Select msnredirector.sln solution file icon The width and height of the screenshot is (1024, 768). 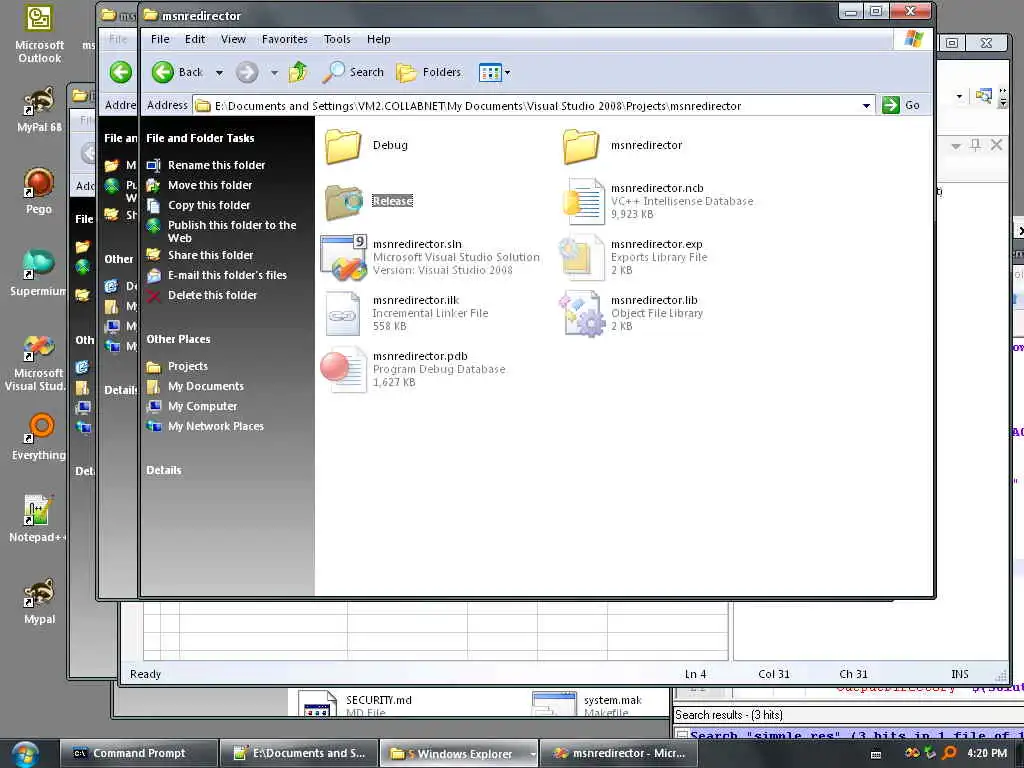tap(344, 257)
